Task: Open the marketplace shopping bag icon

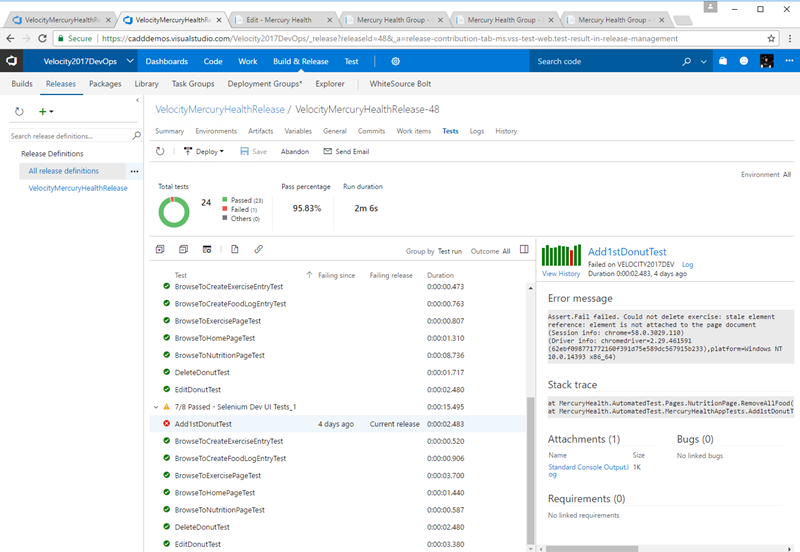Action: pos(723,61)
